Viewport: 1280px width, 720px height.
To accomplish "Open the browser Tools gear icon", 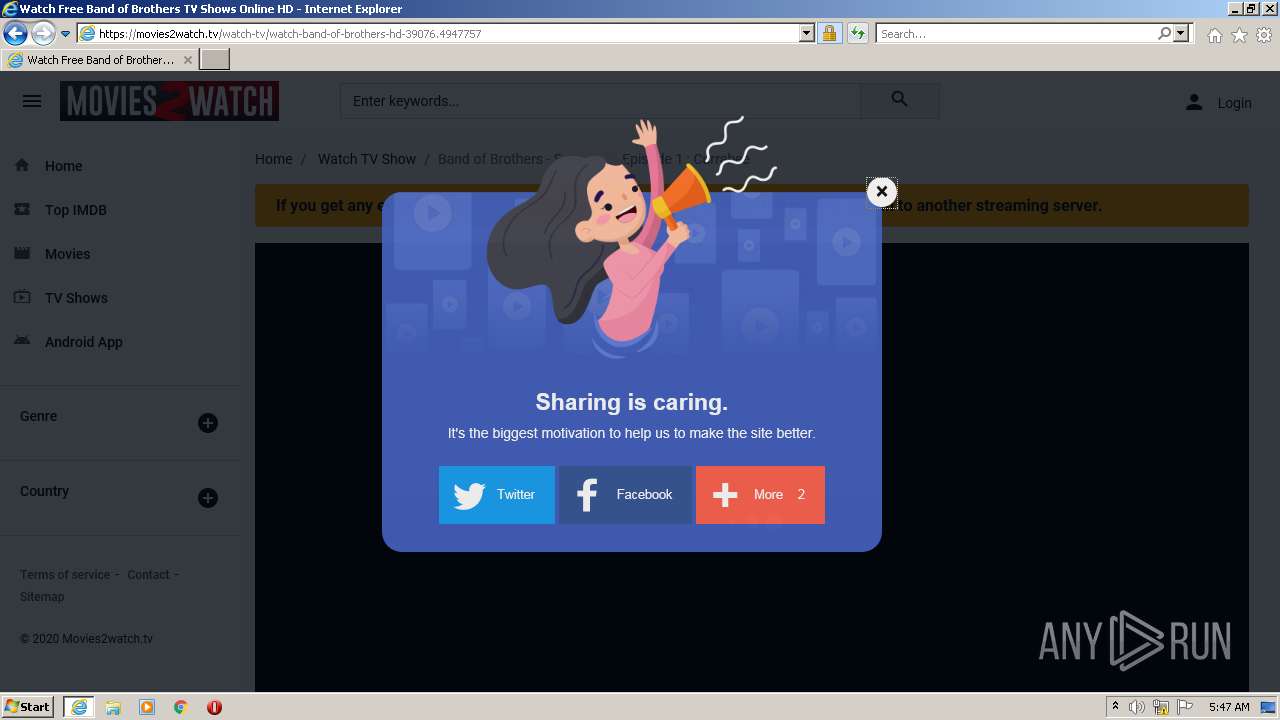I will 1264,35.
